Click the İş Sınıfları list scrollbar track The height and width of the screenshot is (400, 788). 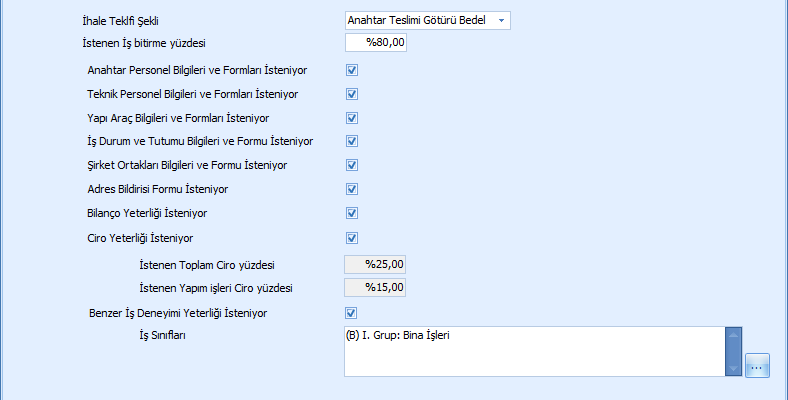pos(734,351)
